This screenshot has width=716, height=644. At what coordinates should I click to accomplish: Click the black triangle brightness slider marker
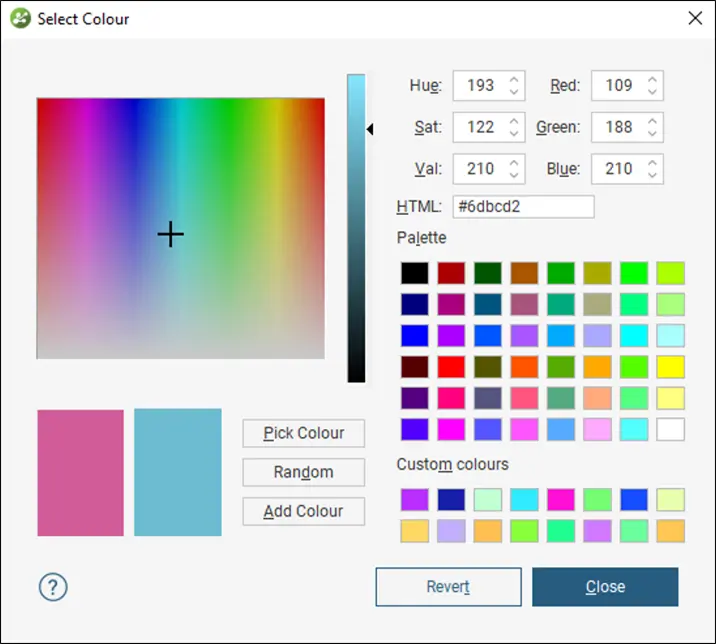(370, 129)
